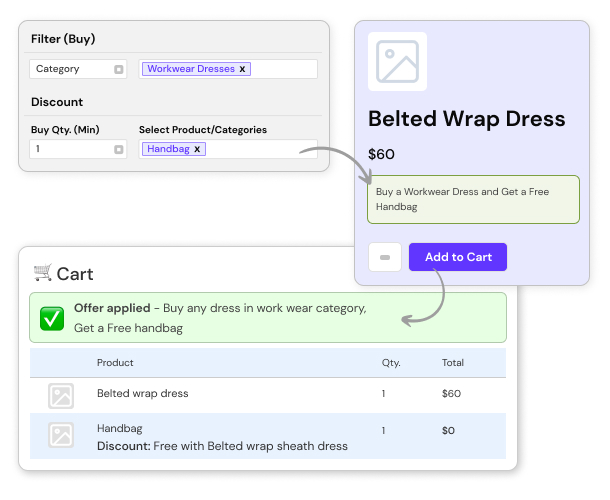Viewport: 610px width, 500px height.
Task: Click the green offer applied checkmark
Action: click(52, 317)
